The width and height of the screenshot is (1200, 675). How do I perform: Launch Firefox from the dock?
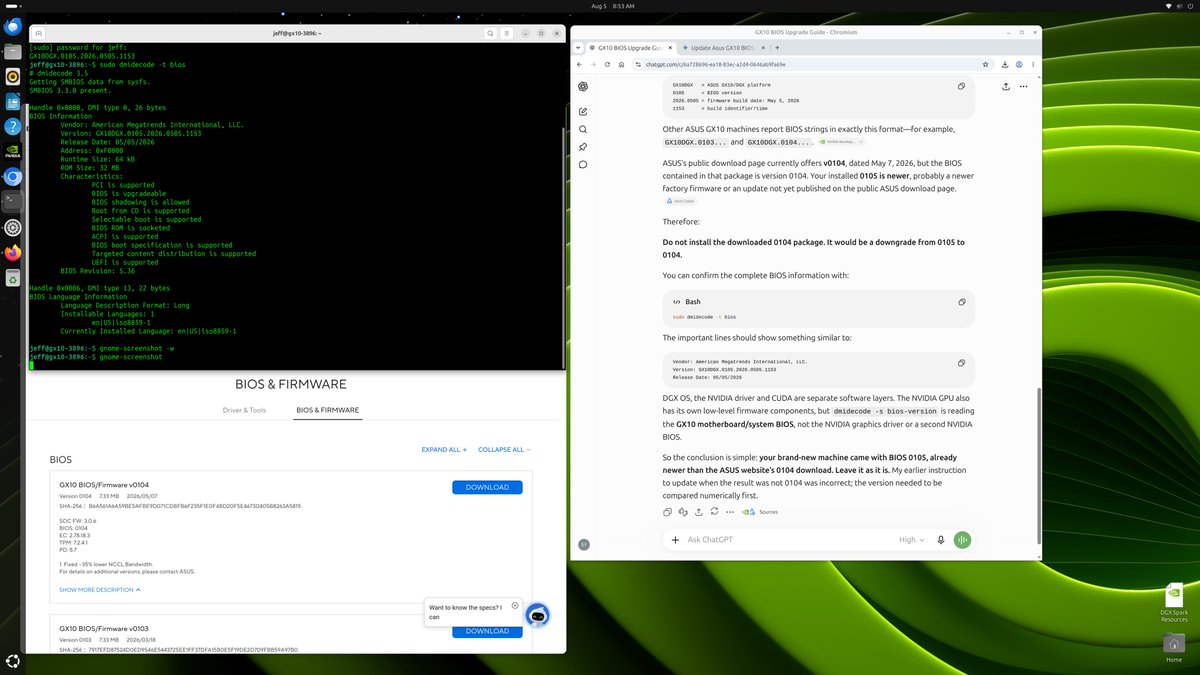click(13, 253)
